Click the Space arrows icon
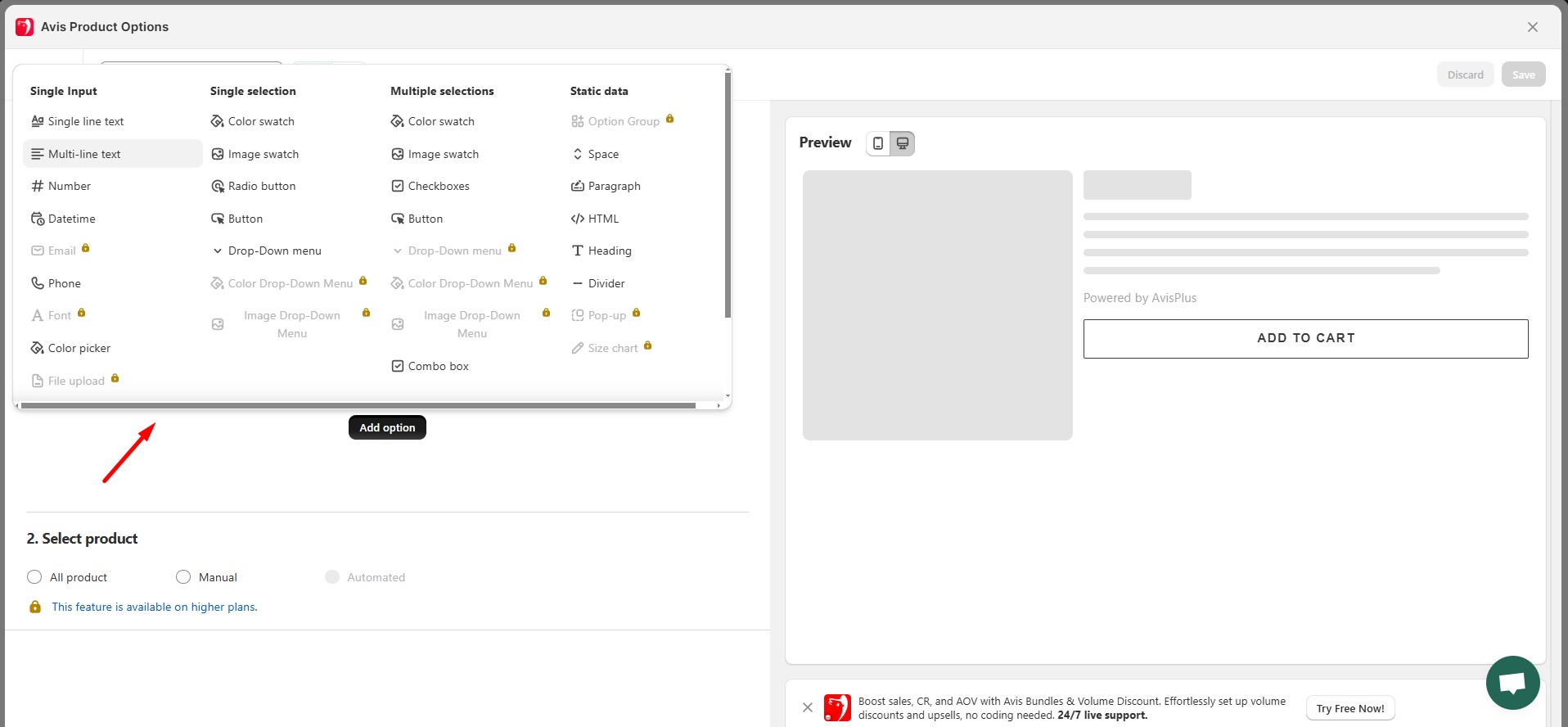1568x727 pixels. tap(578, 154)
